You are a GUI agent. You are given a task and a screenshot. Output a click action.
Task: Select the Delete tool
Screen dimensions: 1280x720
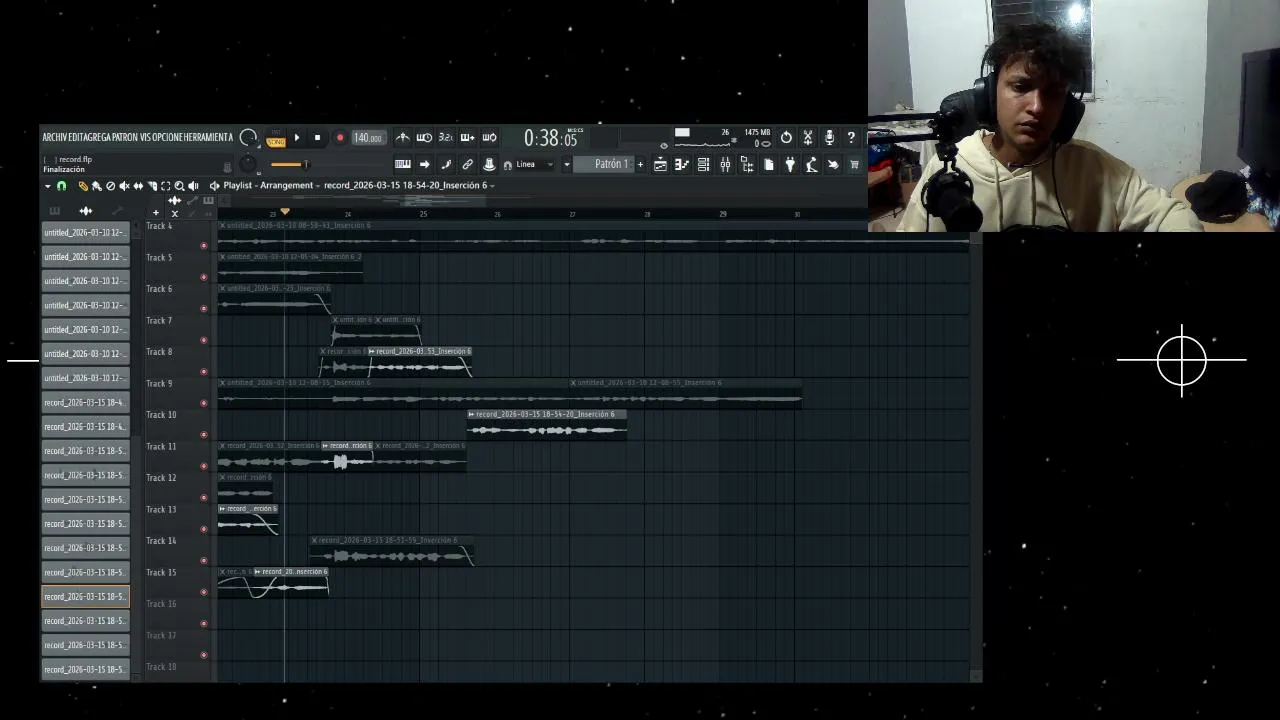(x=110, y=186)
